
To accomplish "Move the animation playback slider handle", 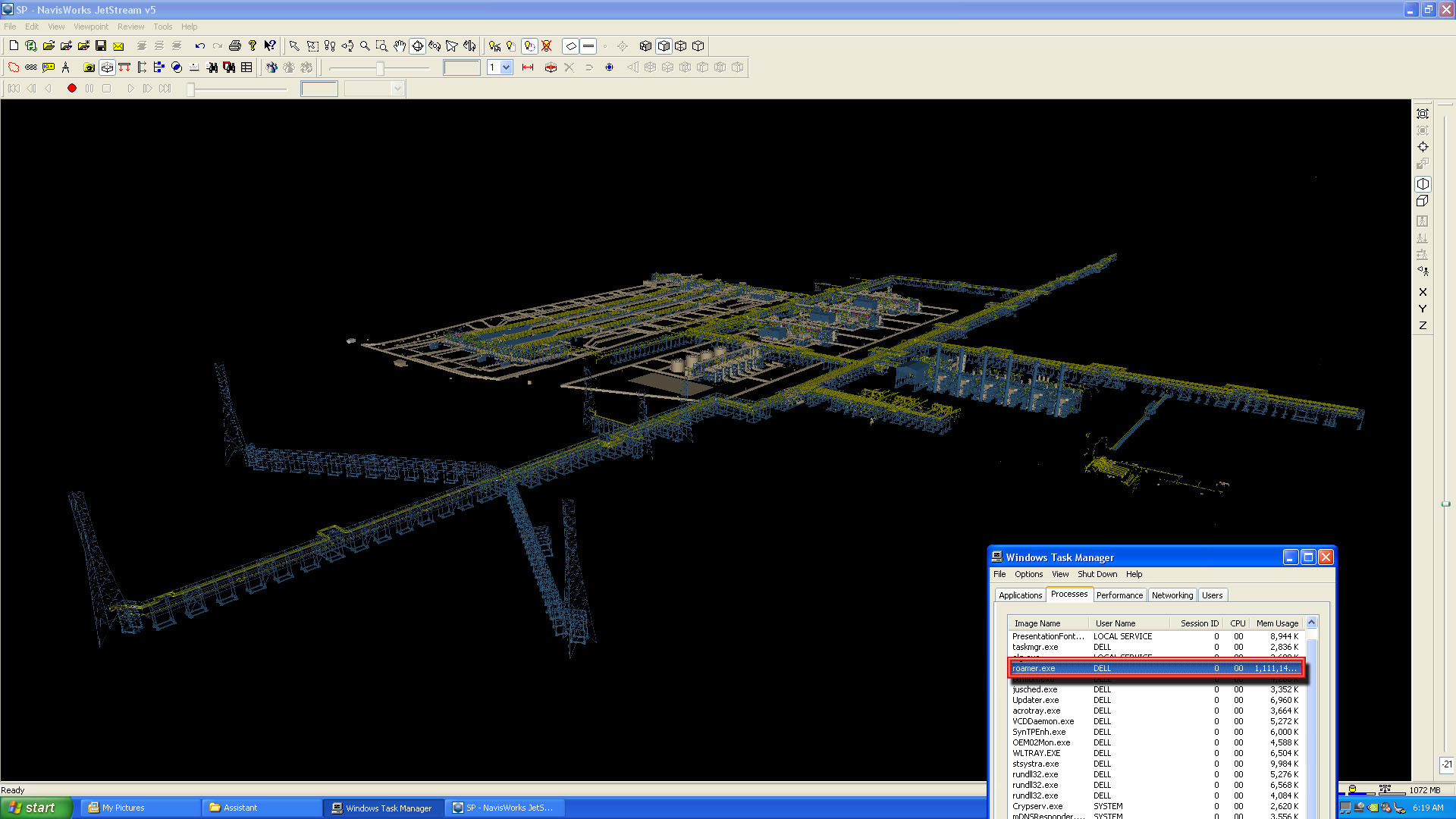I will click(x=191, y=89).
